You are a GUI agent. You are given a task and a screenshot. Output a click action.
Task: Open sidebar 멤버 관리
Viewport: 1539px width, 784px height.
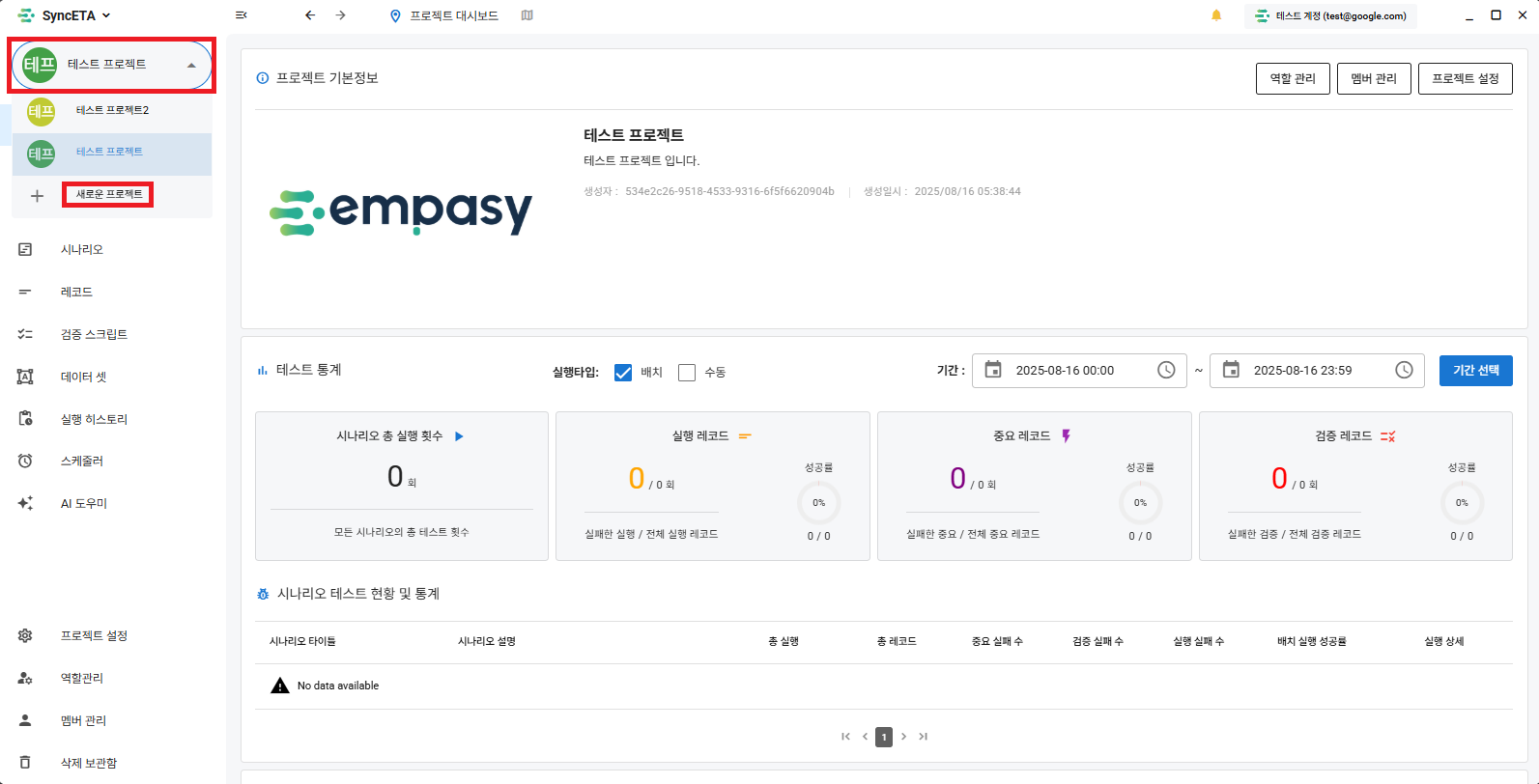click(x=84, y=720)
